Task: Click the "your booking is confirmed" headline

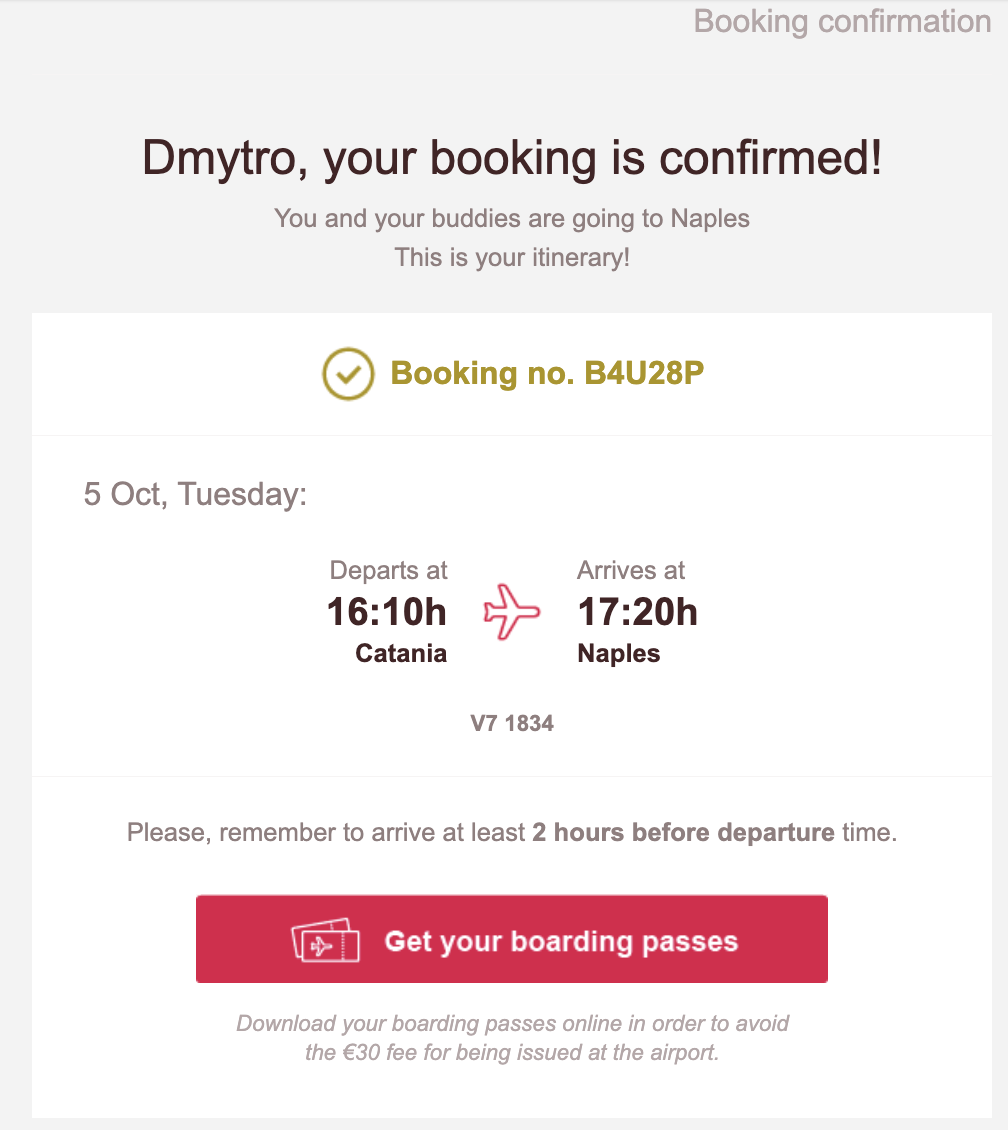Action: point(512,159)
